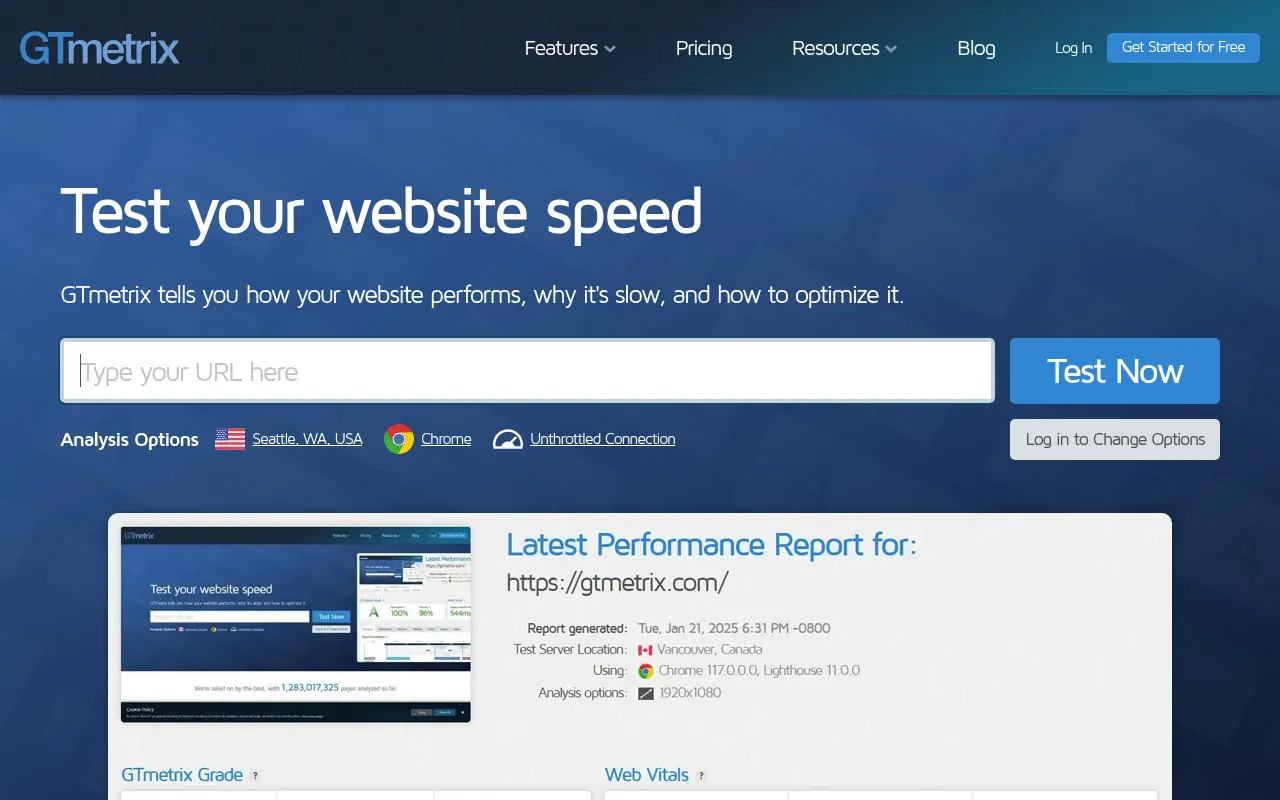Select Seattle, WA, USA location link
Screen dimensions: 1280x800
(x=307, y=439)
